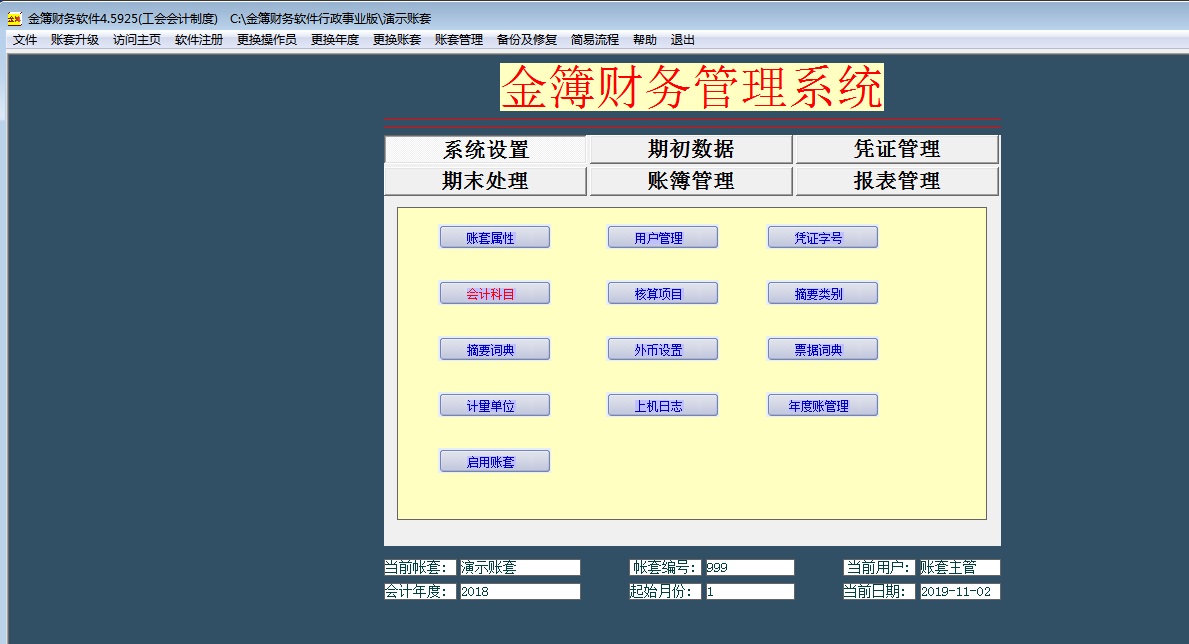Image resolution: width=1189 pixels, height=644 pixels.
Task: Open the 上机日志 button
Action: tap(663, 406)
